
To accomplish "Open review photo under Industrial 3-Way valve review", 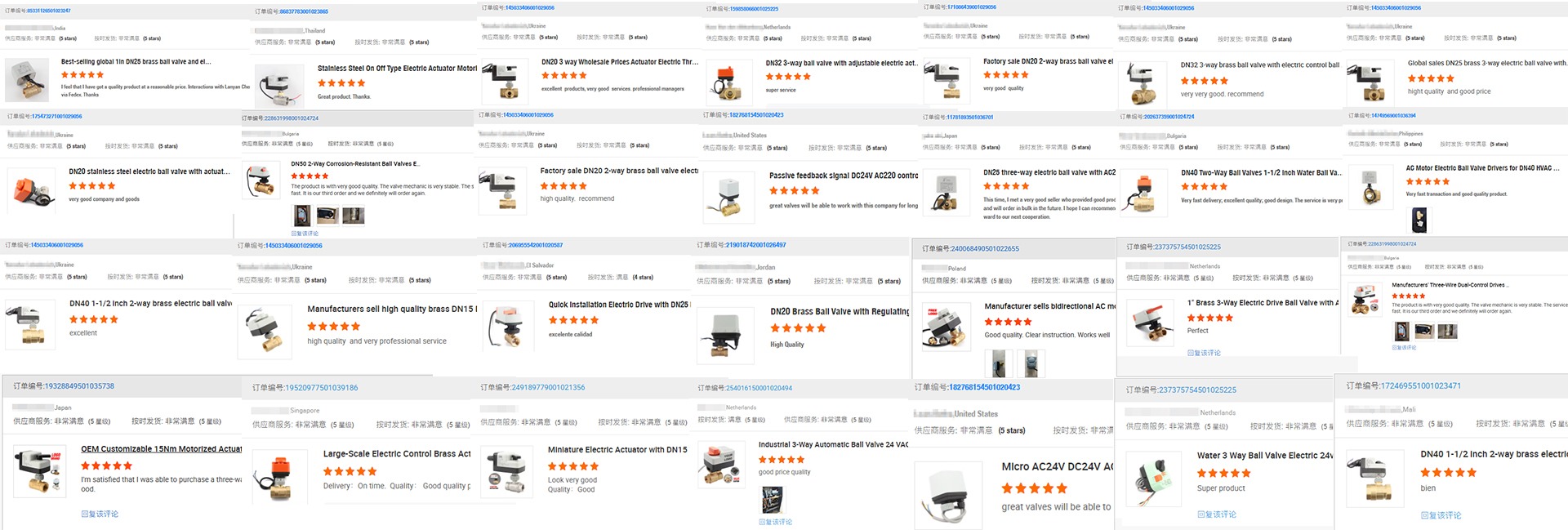I will coord(772,499).
